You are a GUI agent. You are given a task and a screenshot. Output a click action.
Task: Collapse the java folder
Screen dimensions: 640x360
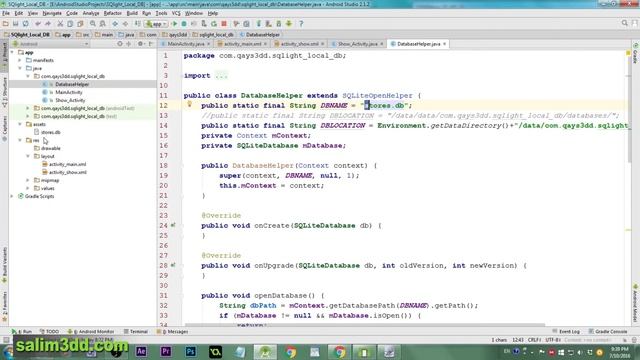point(20,68)
